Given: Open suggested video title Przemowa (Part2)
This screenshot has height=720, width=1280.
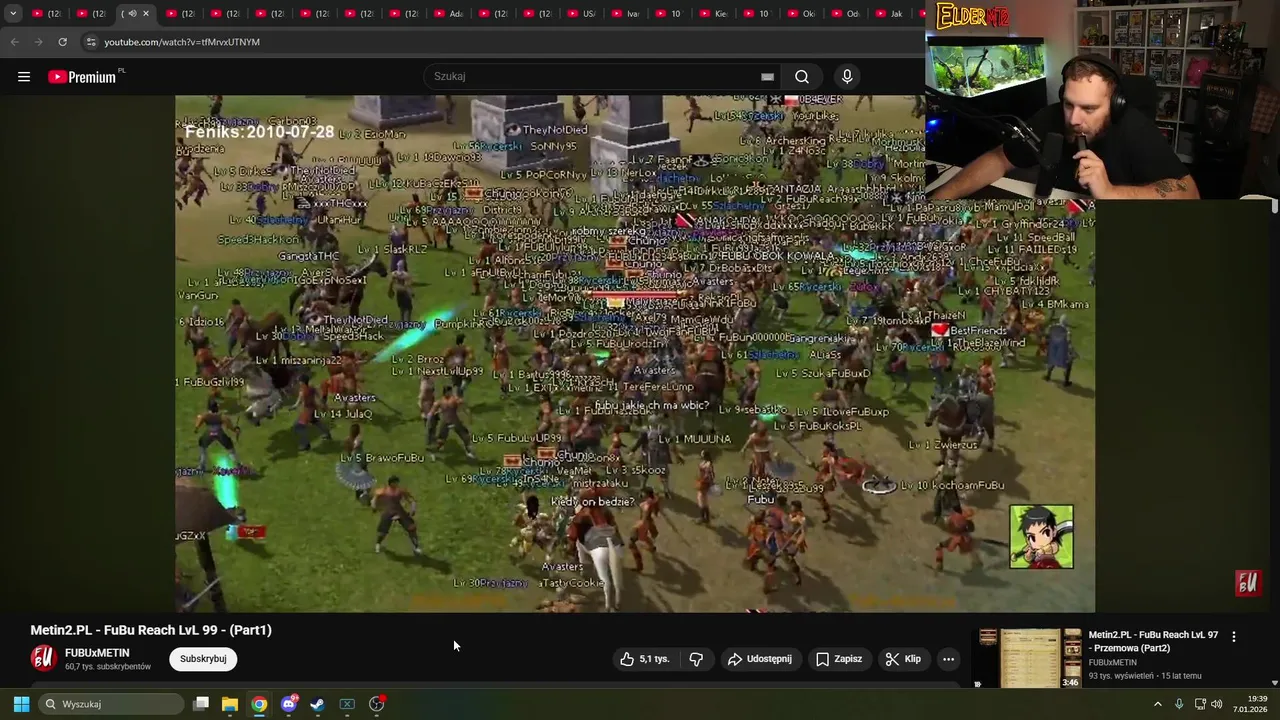Looking at the screenshot, I should [1153, 641].
